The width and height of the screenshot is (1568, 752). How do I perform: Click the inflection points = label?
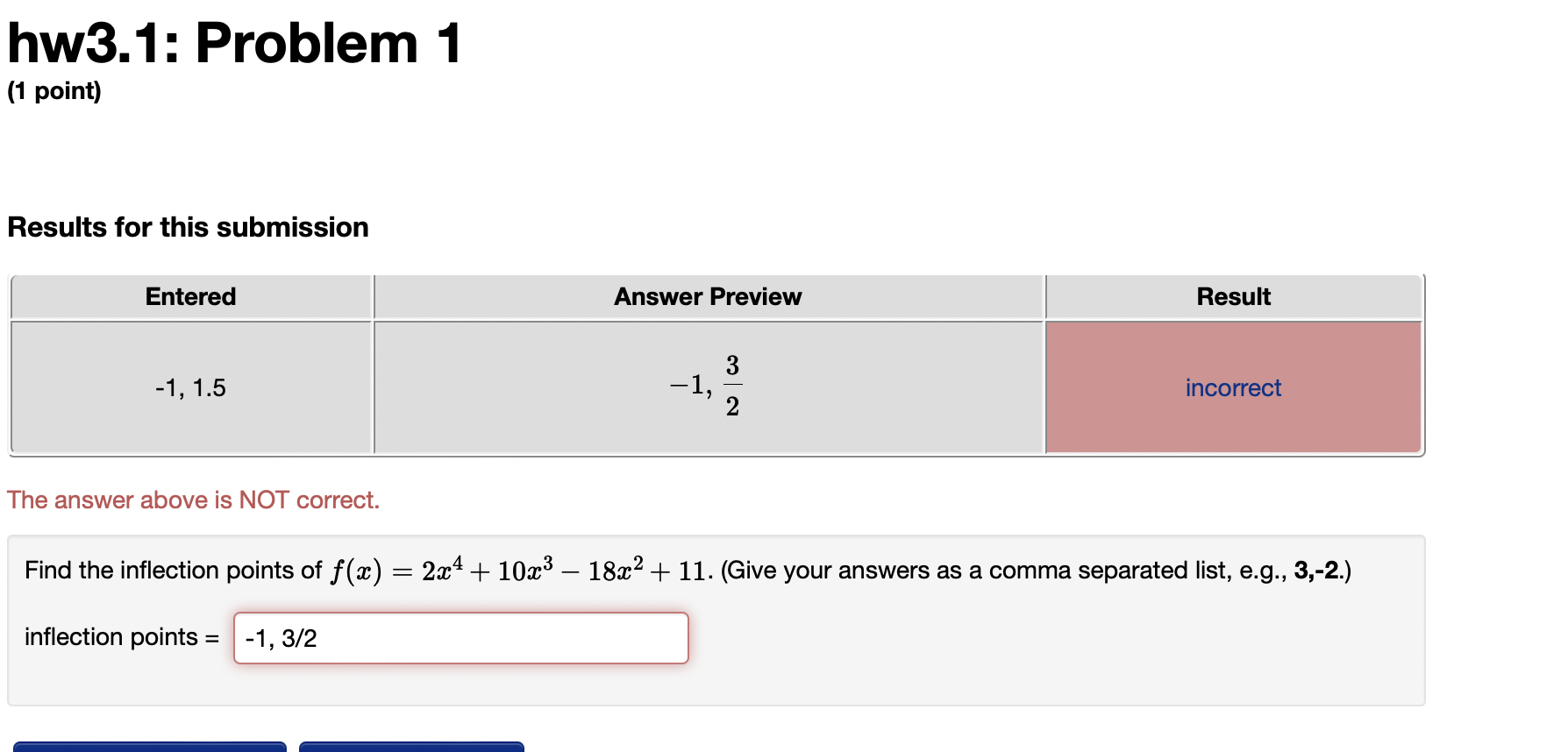[120, 637]
